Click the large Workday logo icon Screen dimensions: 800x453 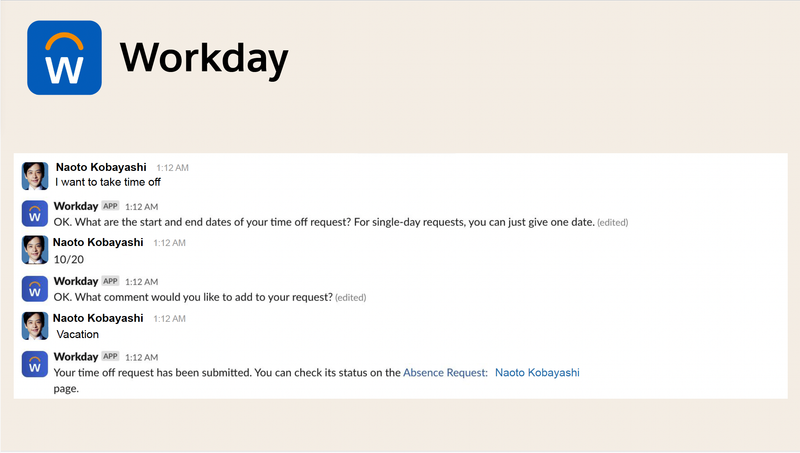tap(64, 58)
